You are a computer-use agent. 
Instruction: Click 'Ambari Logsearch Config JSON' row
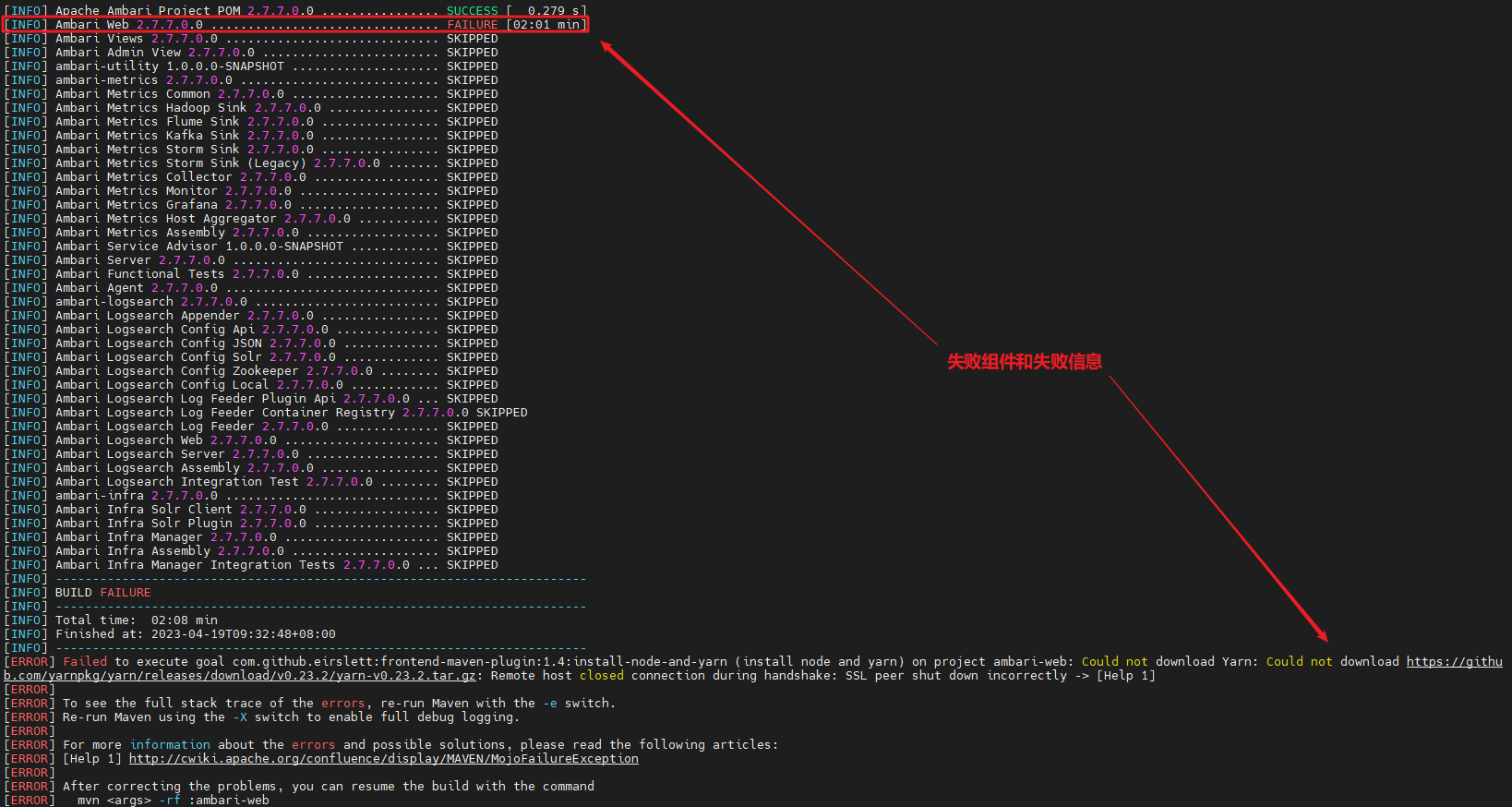click(251, 343)
